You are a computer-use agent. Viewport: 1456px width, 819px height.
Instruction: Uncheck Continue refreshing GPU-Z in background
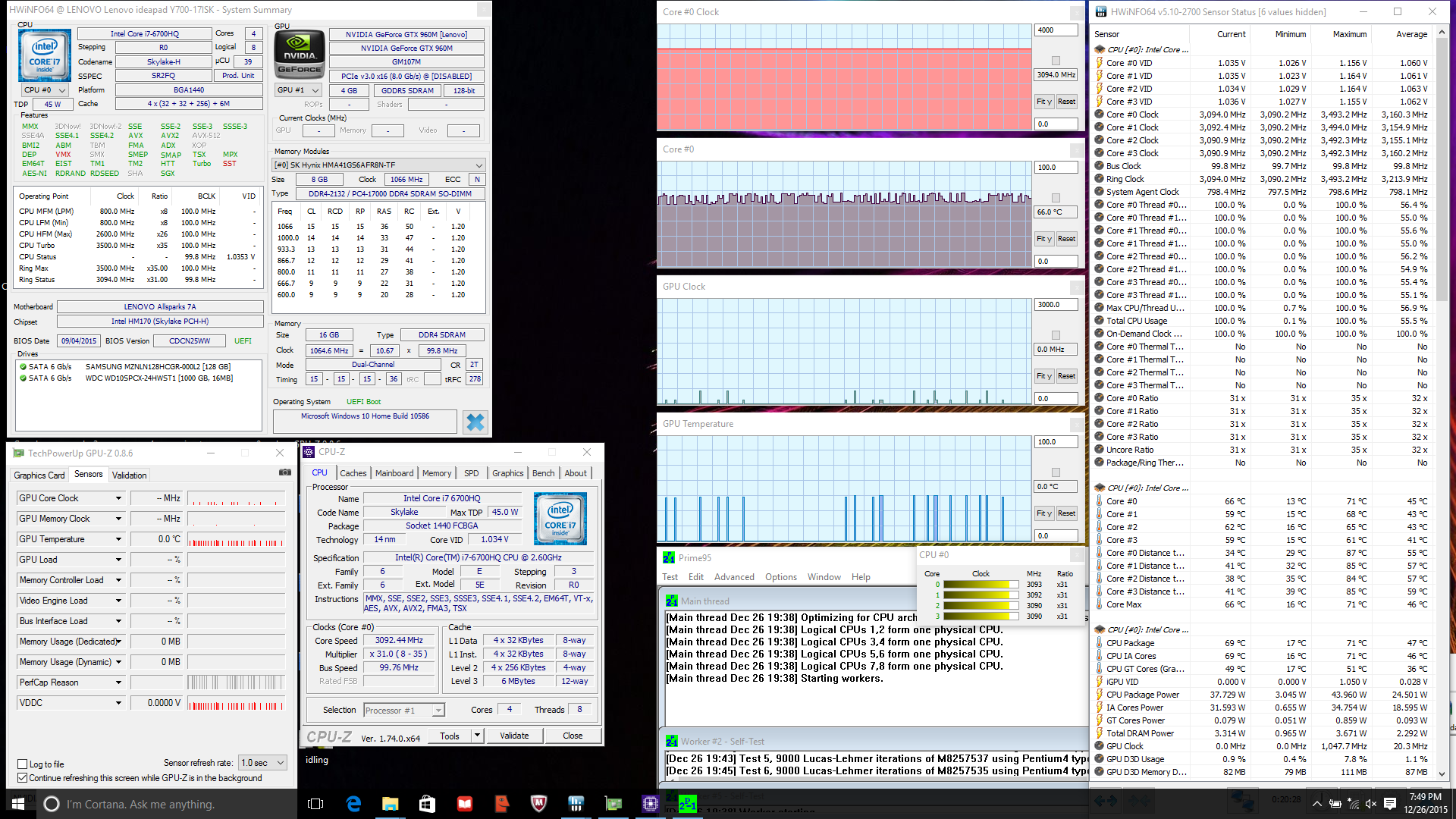pos(23,778)
